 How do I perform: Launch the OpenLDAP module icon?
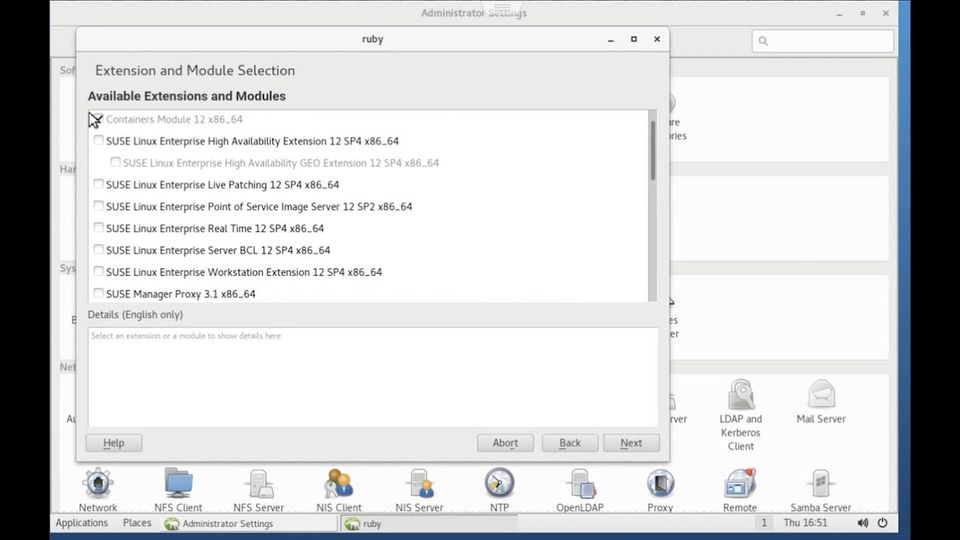point(580,484)
